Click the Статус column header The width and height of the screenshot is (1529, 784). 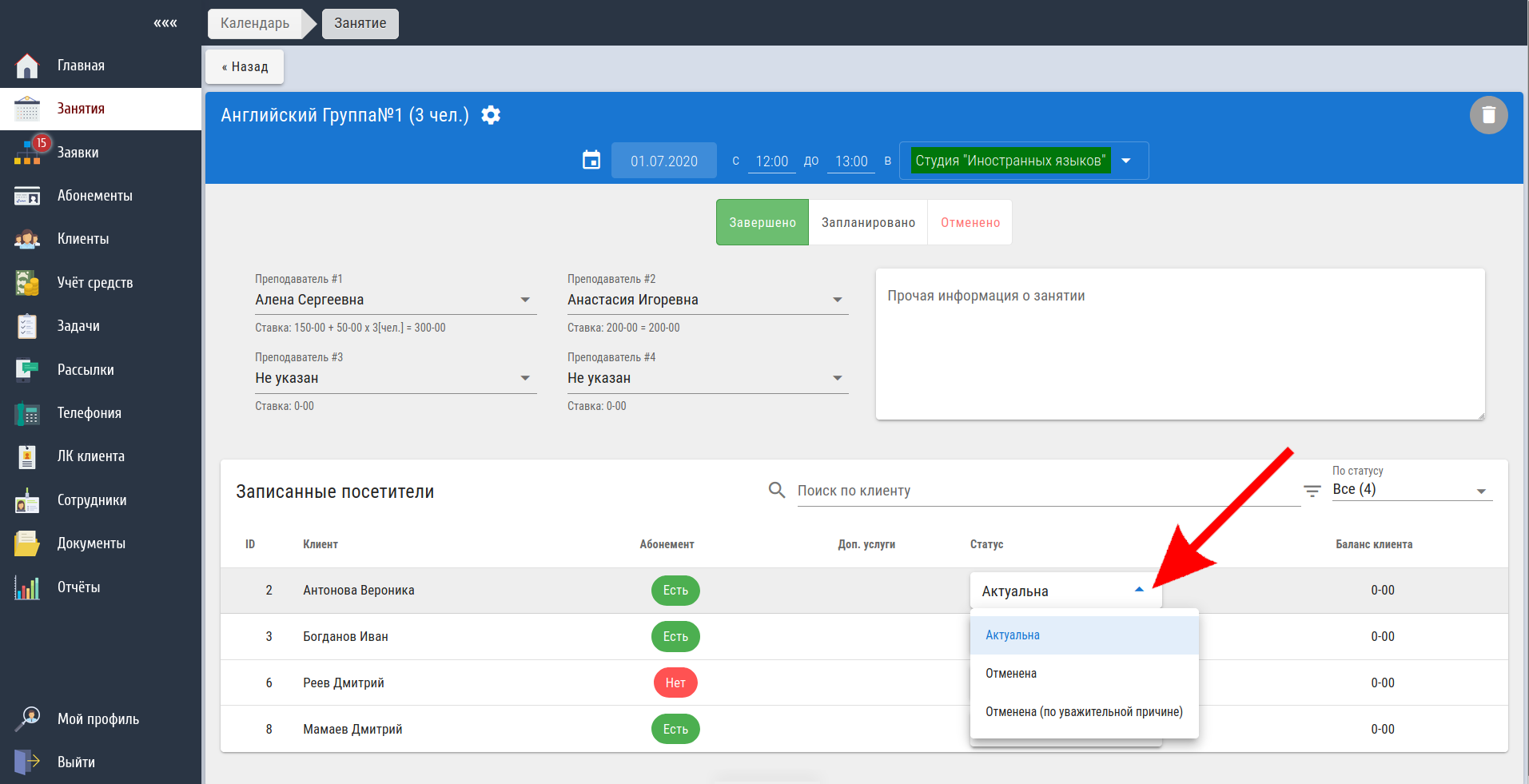[x=986, y=544]
